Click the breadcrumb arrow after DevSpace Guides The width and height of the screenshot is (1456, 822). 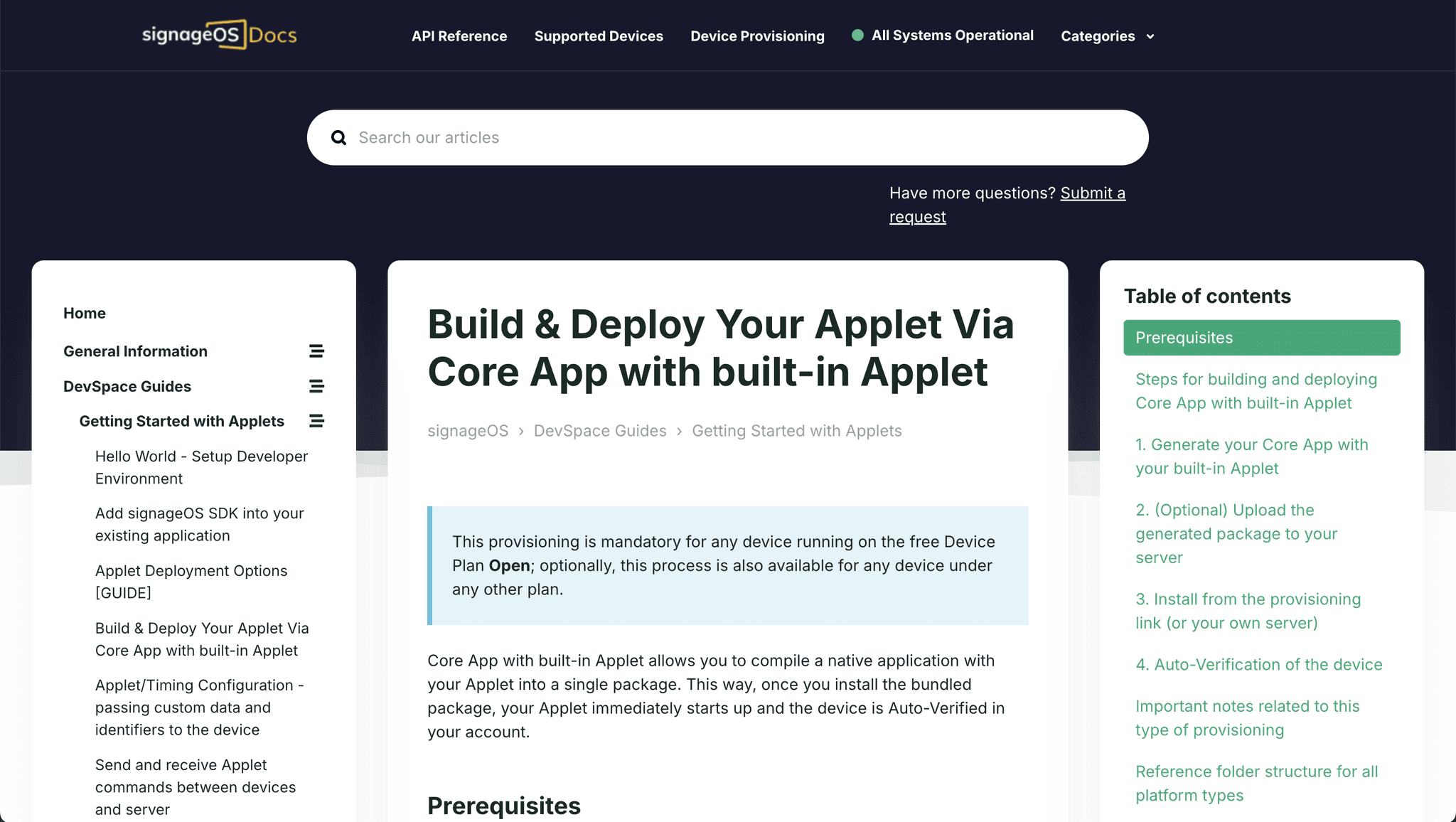pyautogui.click(x=679, y=431)
